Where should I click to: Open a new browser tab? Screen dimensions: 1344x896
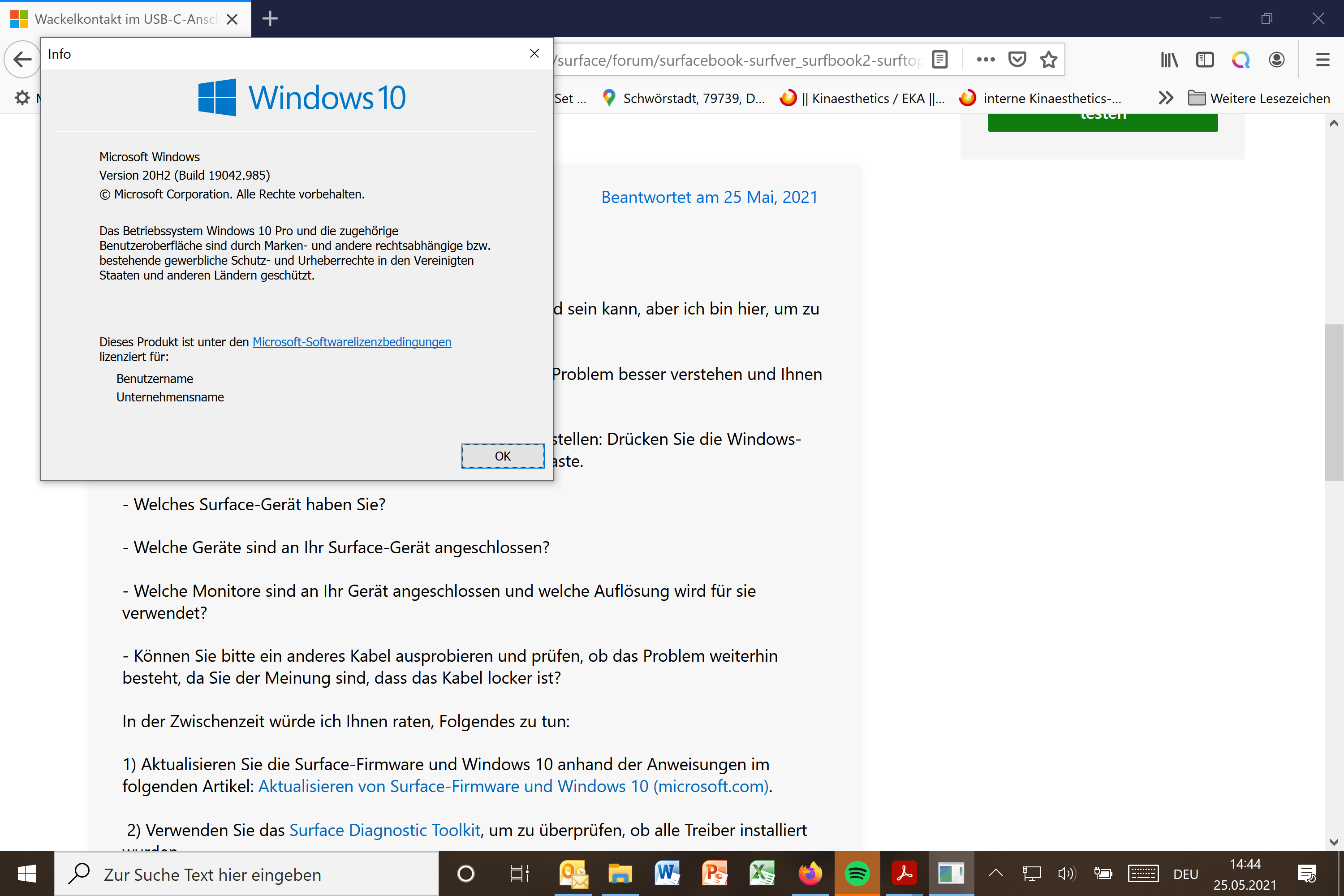click(270, 19)
